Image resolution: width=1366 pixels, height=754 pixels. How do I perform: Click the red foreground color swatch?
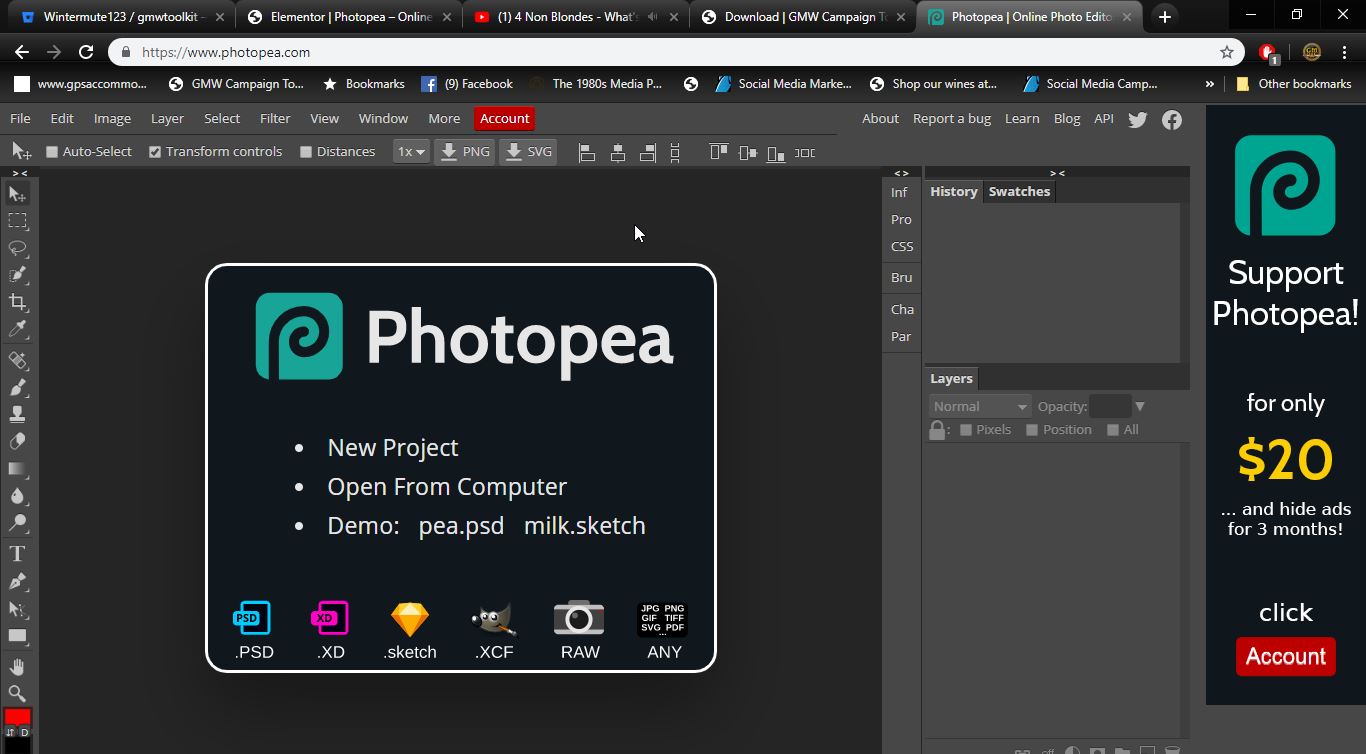pos(17,716)
